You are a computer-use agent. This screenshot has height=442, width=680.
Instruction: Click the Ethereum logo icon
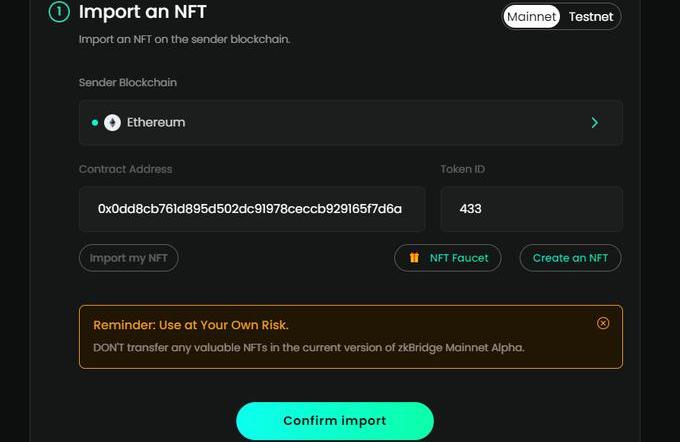coord(112,123)
